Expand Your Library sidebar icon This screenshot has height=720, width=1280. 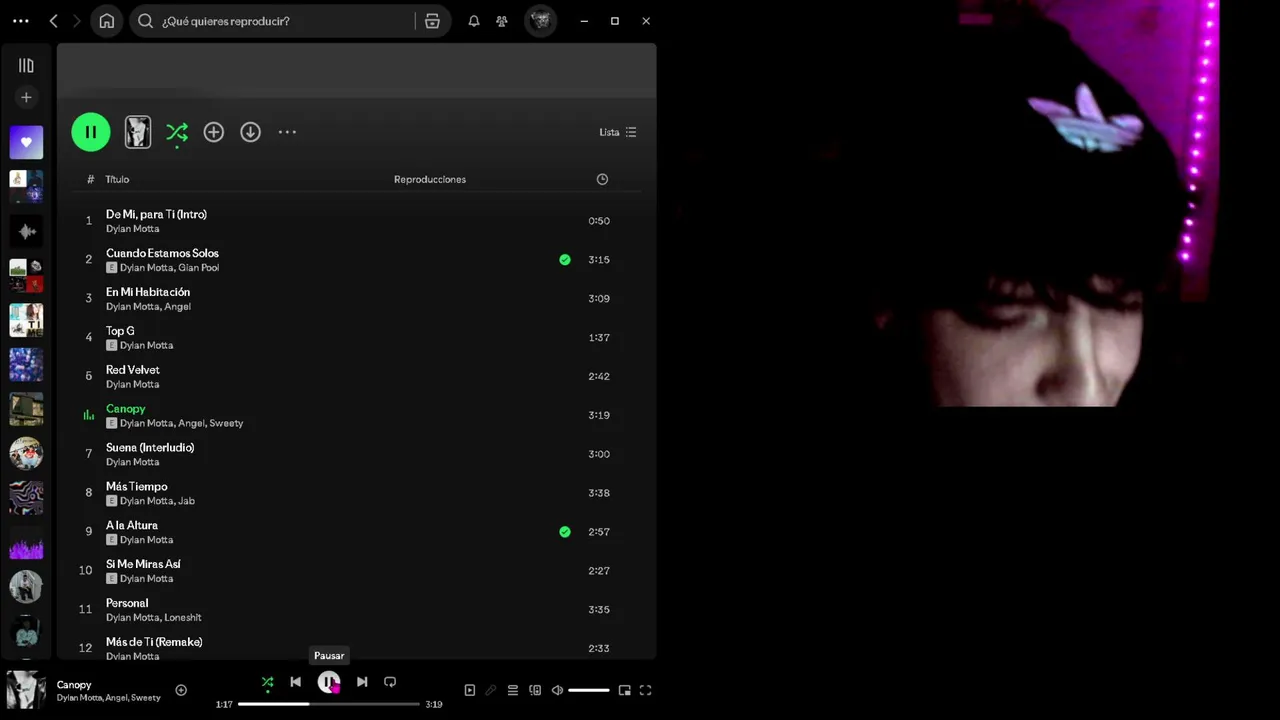(x=26, y=66)
